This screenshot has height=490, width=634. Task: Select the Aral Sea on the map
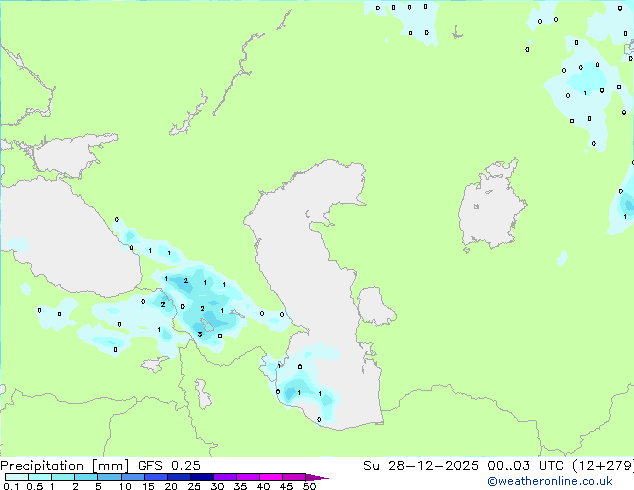click(492, 210)
